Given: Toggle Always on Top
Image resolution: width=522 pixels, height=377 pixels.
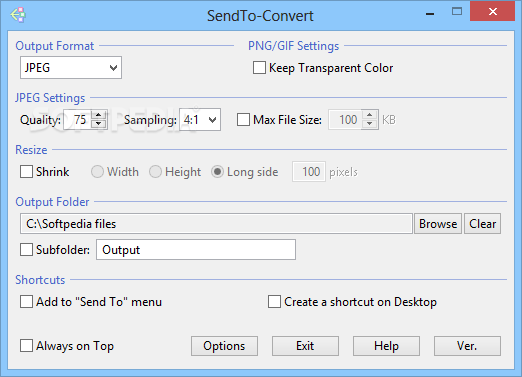Looking at the screenshot, I should (x=26, y=346).
